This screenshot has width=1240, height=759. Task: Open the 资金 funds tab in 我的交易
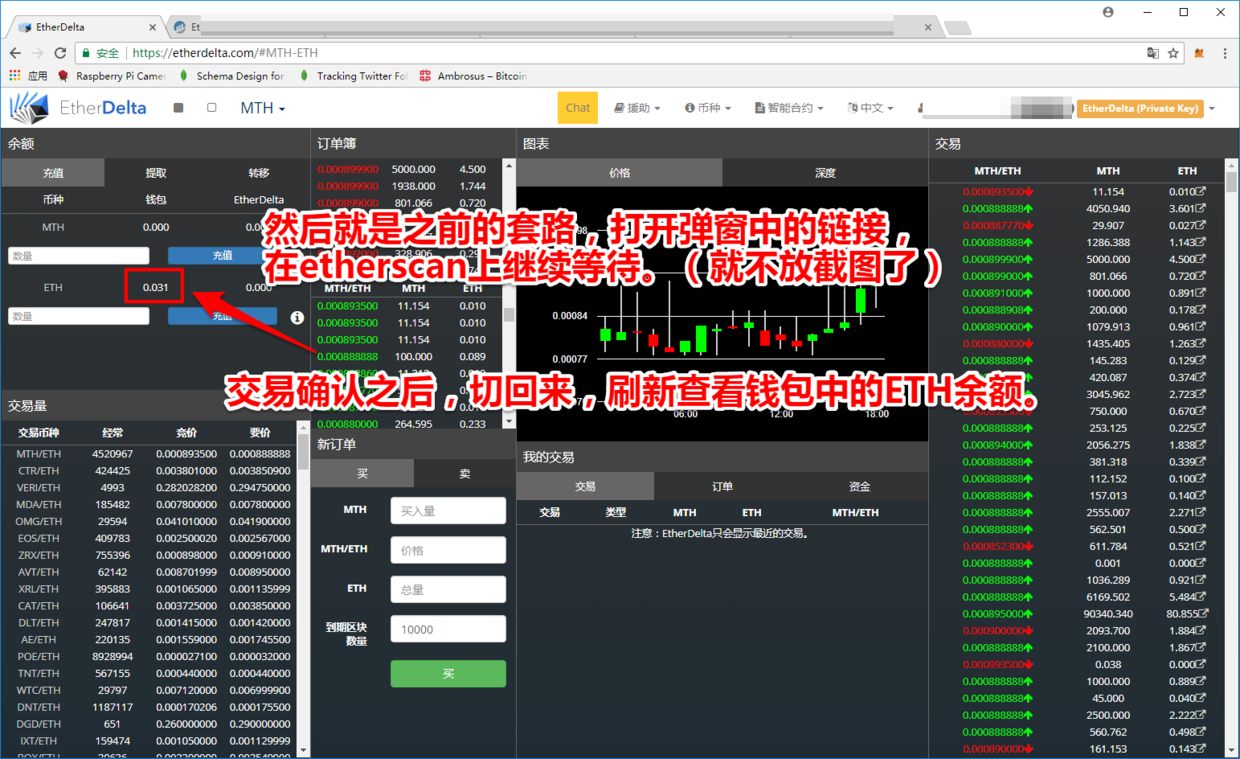tap(859, 486)
